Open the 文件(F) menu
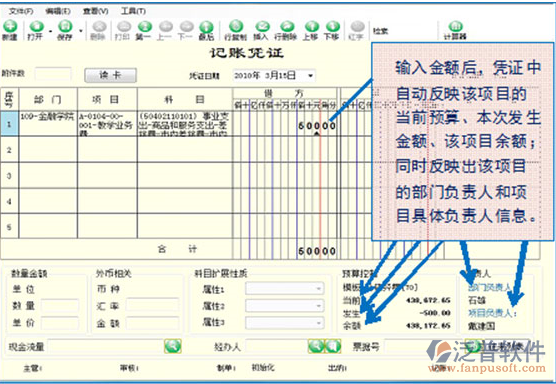This screenshot has width=556, height=384. click(21, 11)
